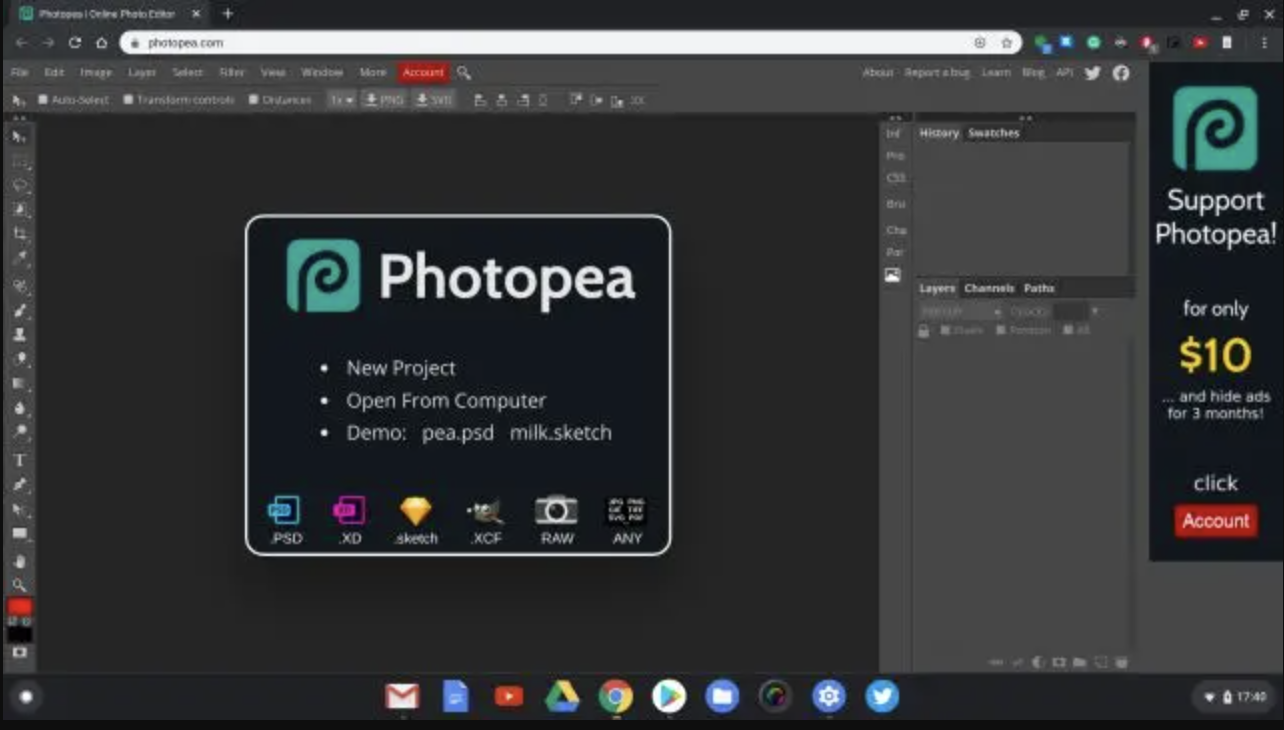Enable the Auto-Select checkbox
The image size is (1284, 730).
[x=43, y=100]
